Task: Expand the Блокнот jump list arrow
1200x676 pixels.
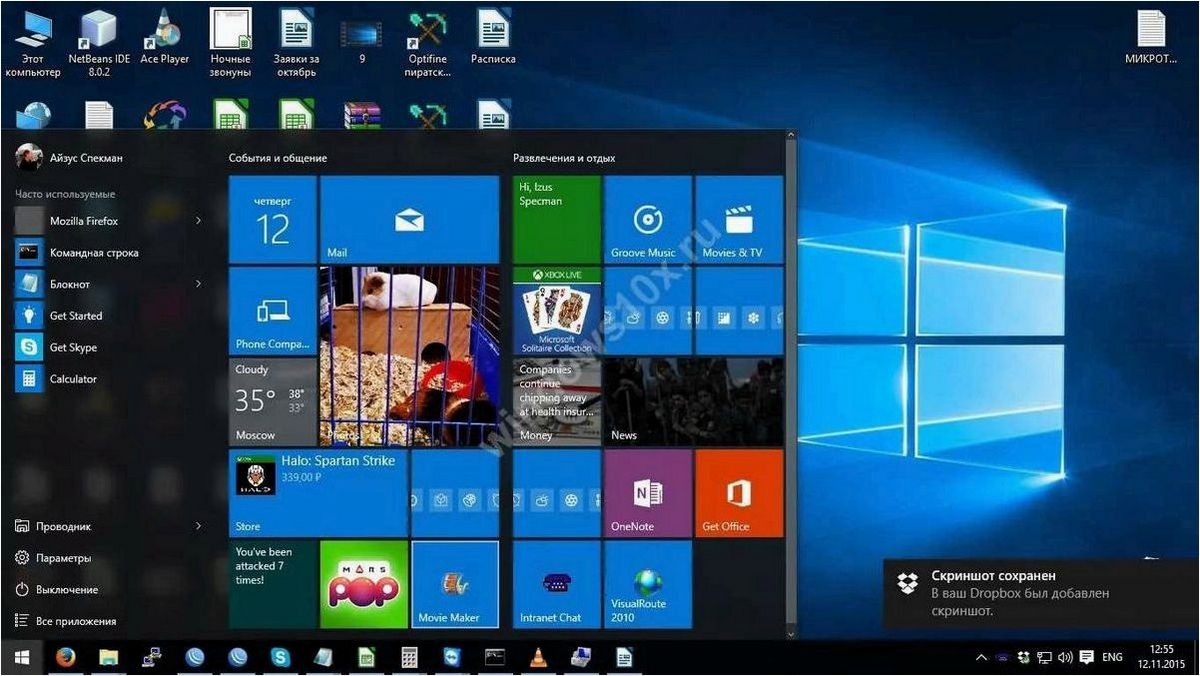Action: pos(198,284)
